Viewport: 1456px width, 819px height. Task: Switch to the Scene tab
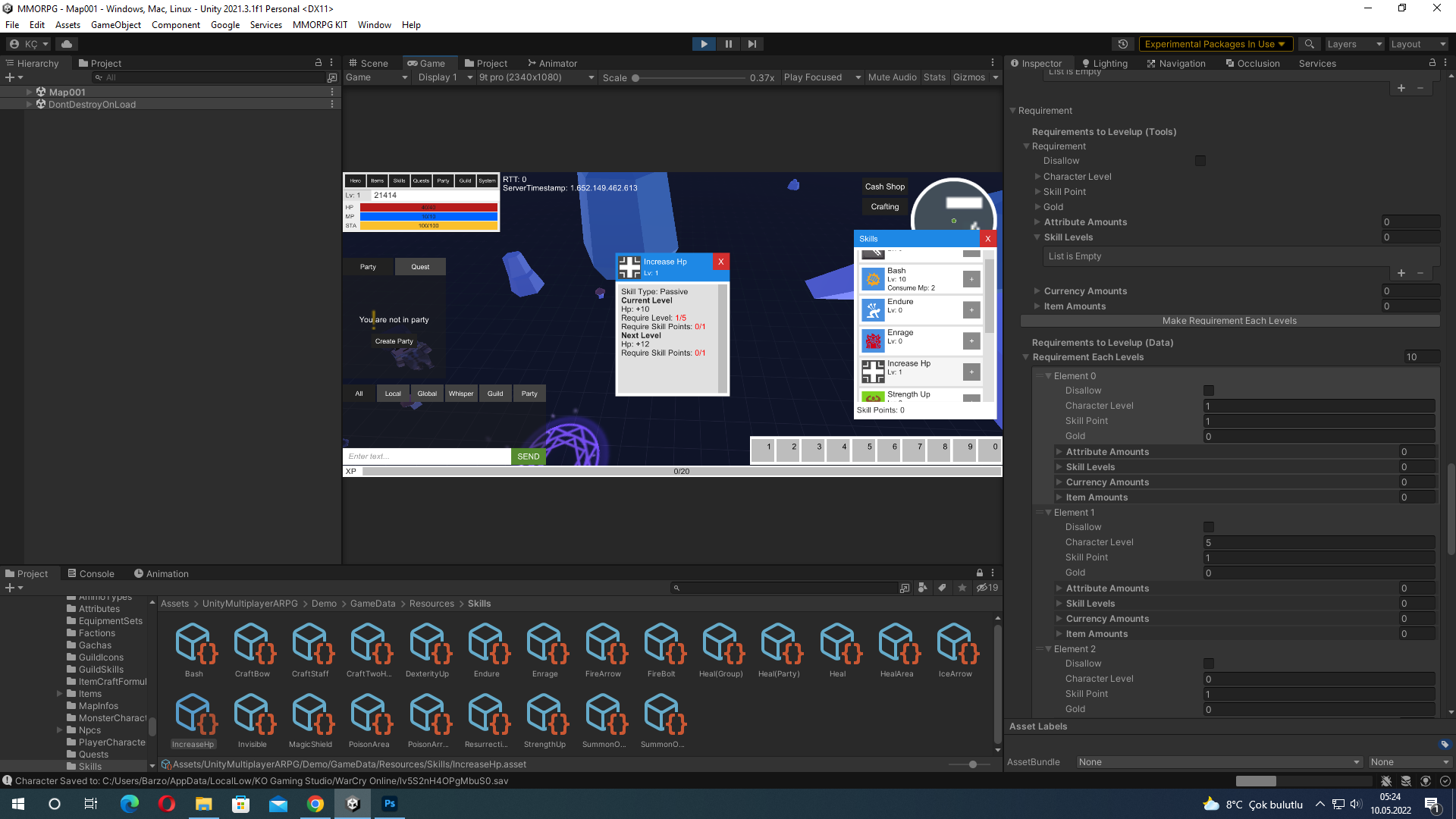(x=373, y=63)
